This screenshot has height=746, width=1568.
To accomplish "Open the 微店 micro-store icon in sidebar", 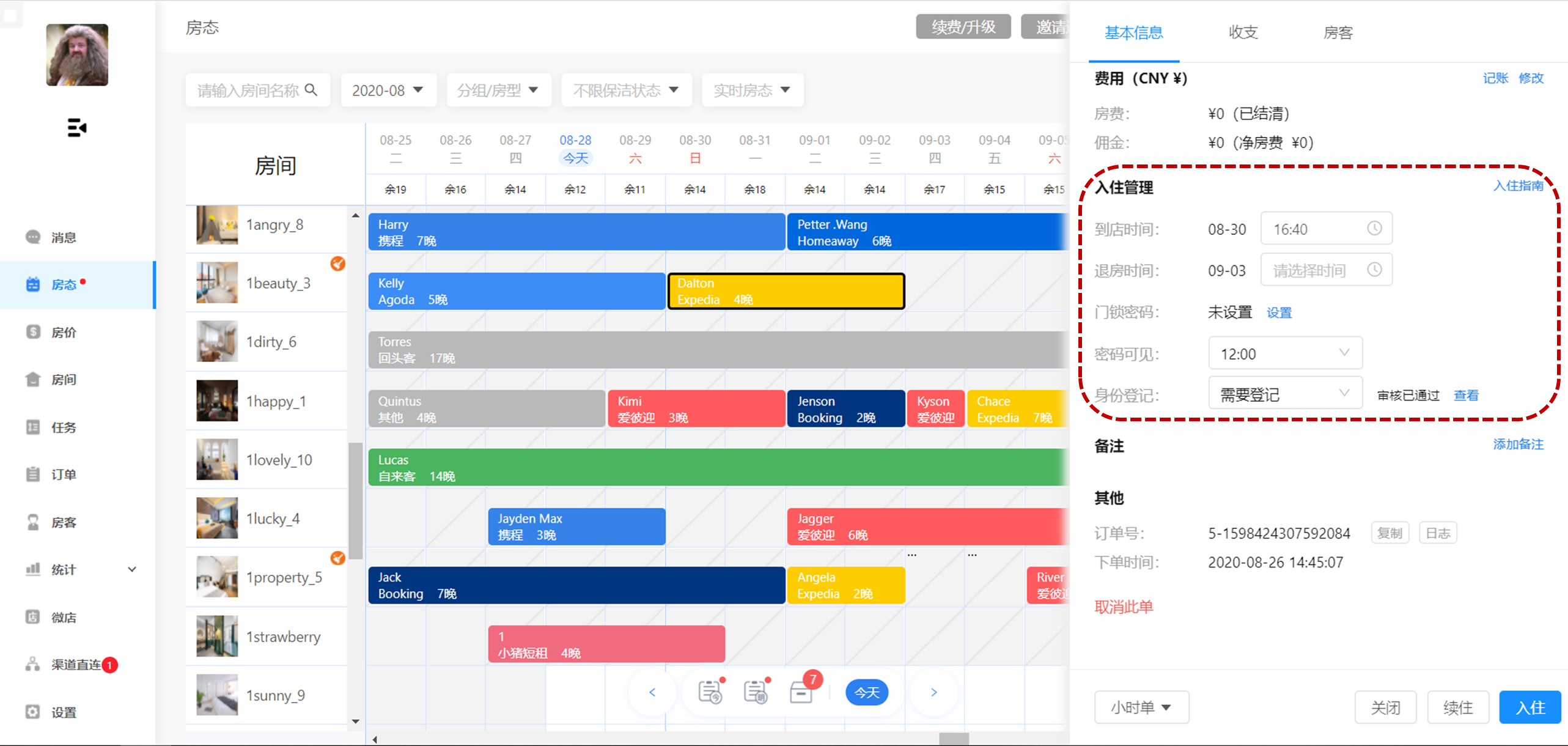I will [x=33, y=617].
